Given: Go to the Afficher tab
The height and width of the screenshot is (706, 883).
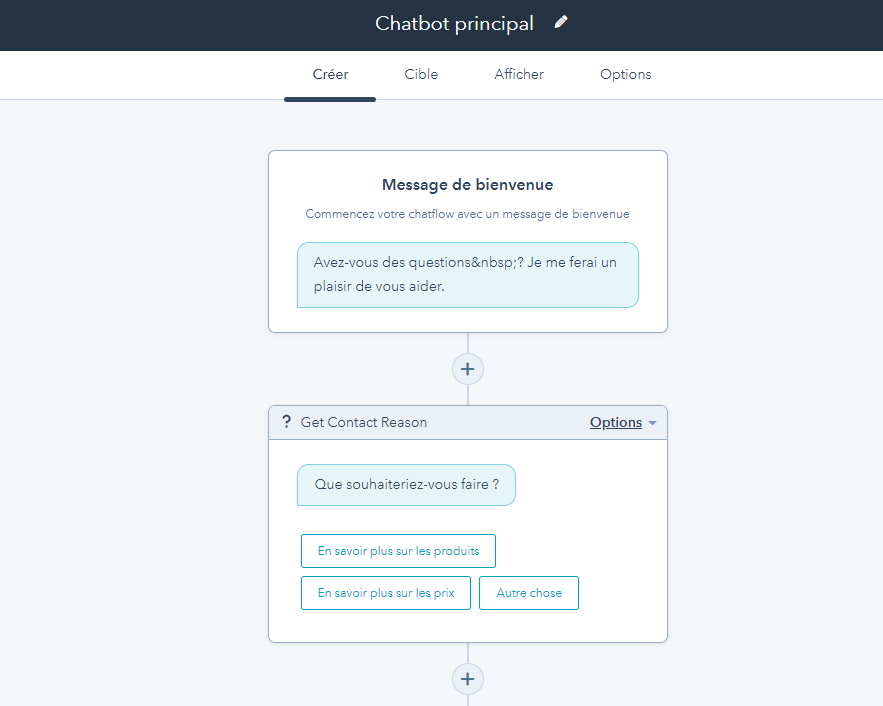Looking at the screenshot, I should coord(519,74).
